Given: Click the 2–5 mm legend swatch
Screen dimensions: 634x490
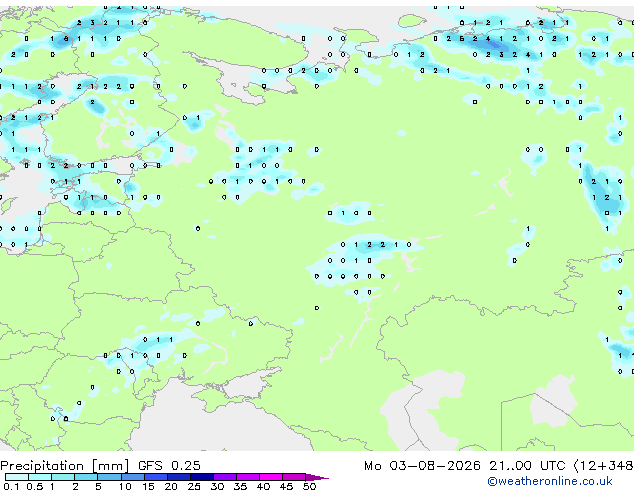Looking at the screenshot, I should pos(86,477).
